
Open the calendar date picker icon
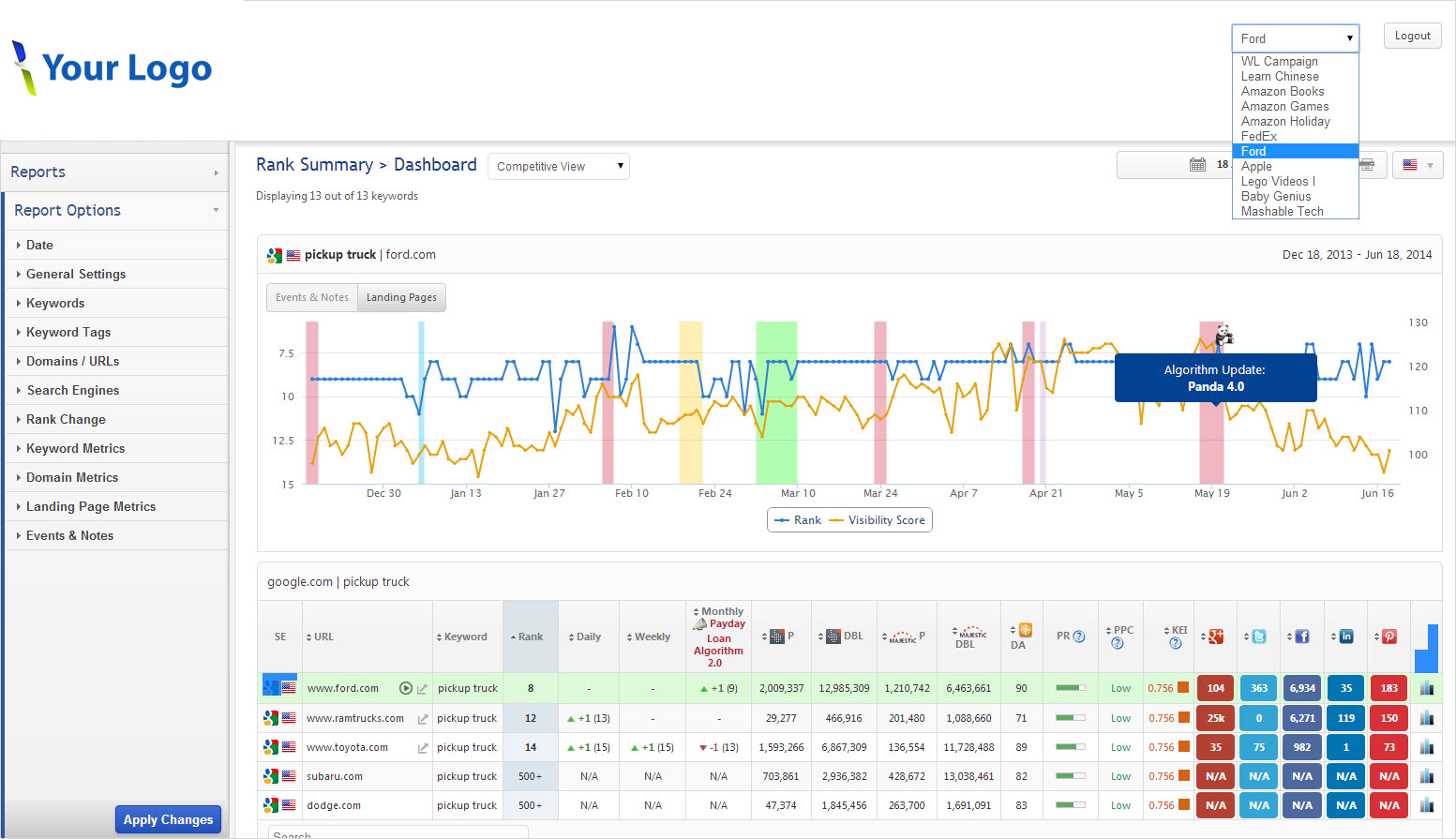pyautogui.click(x=1197, y=164)
